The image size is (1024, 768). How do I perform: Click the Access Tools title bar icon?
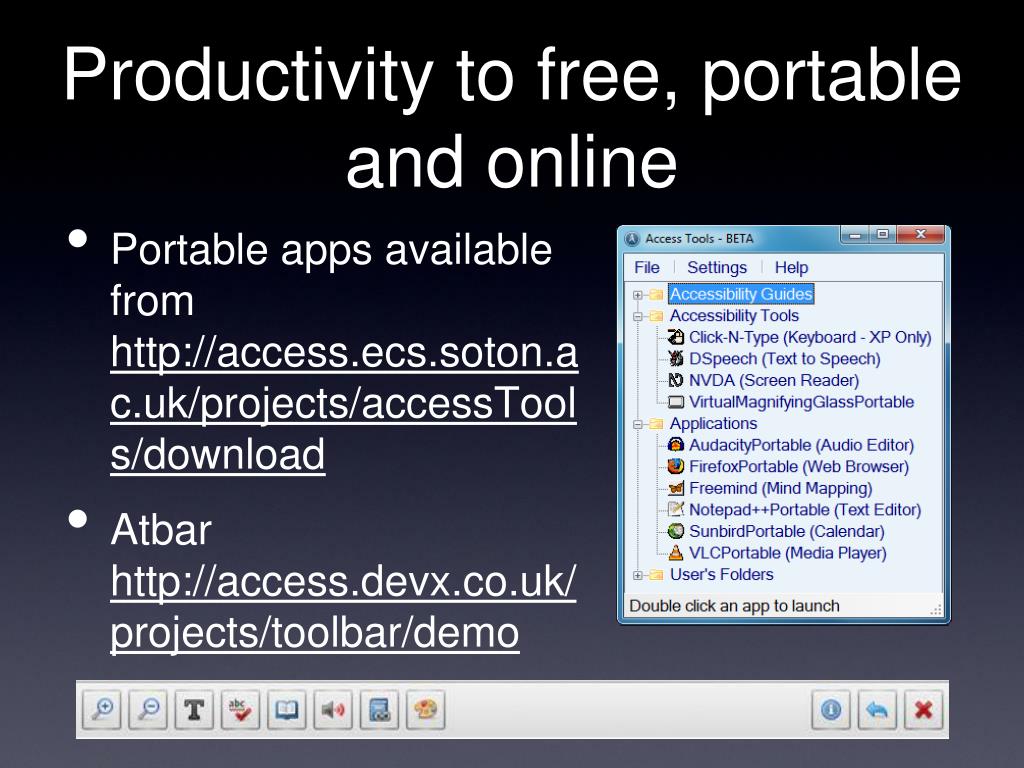point(632,238)
